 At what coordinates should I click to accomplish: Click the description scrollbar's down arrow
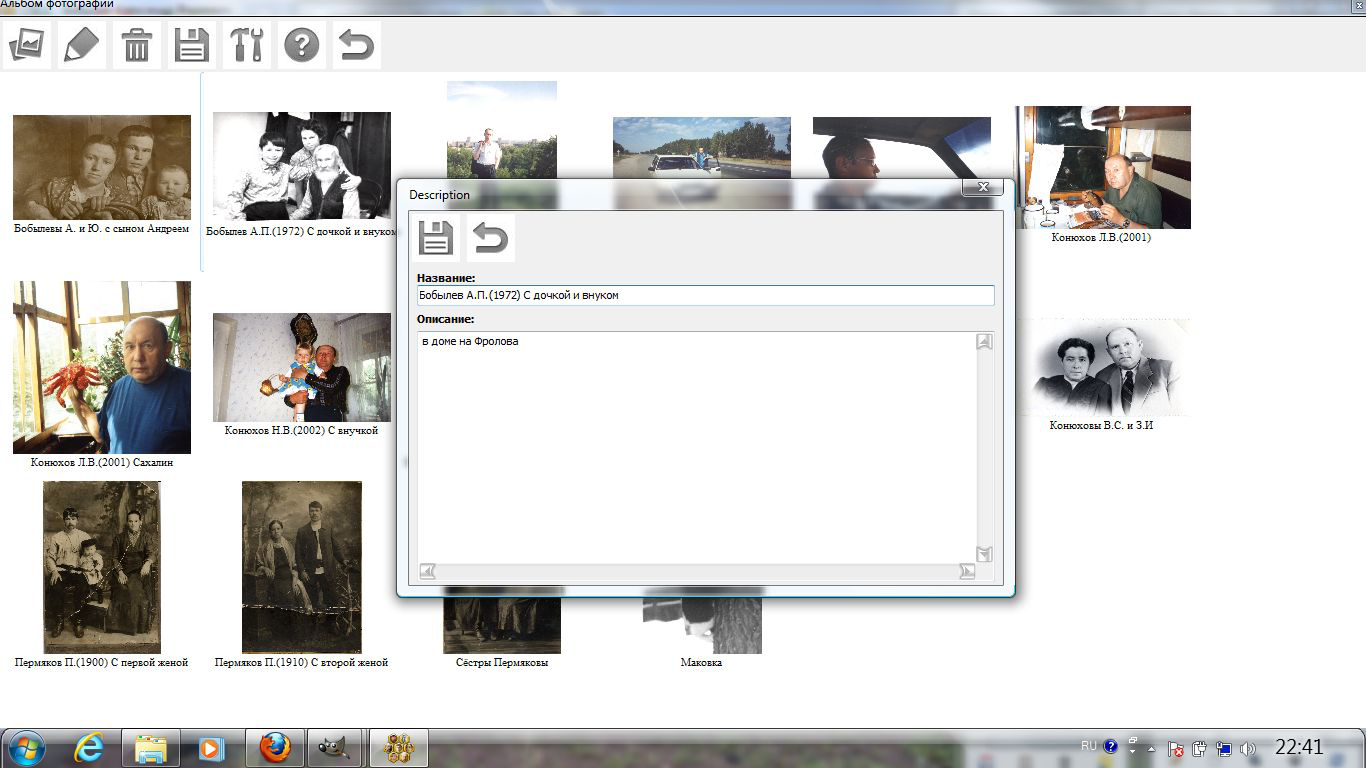(984, 554)
